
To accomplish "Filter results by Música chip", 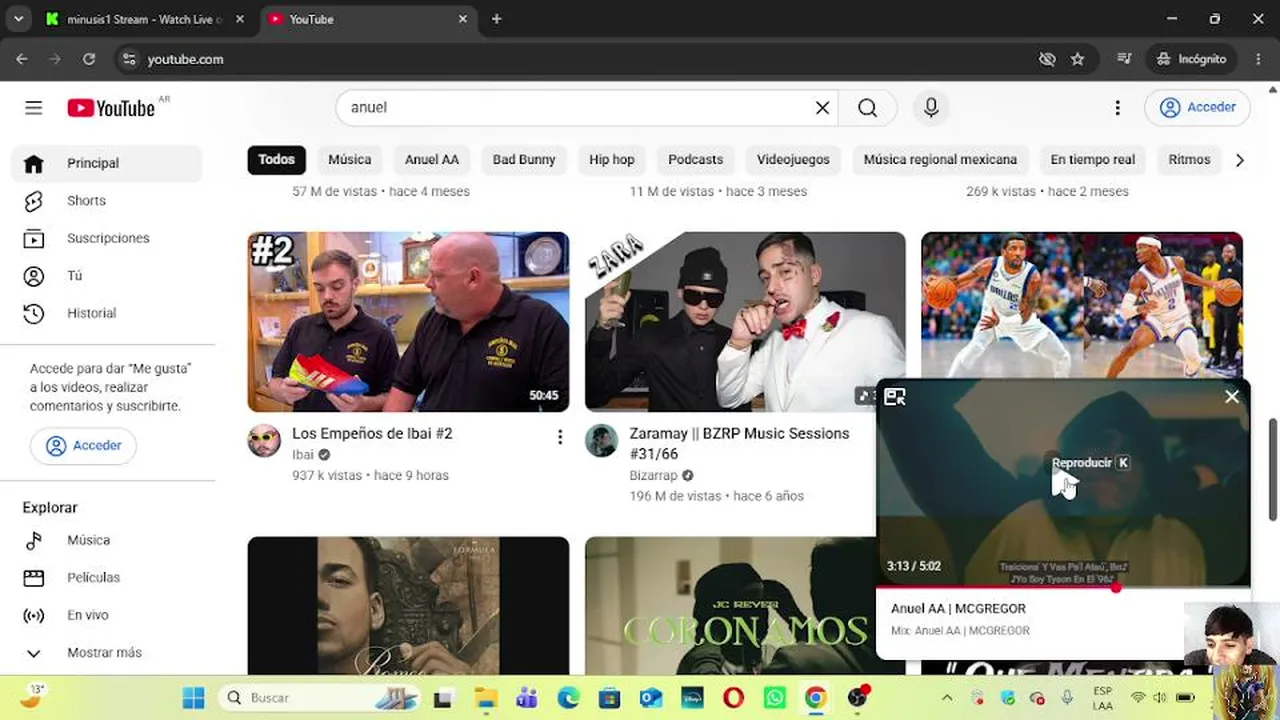I will click(x=350, y=160).
